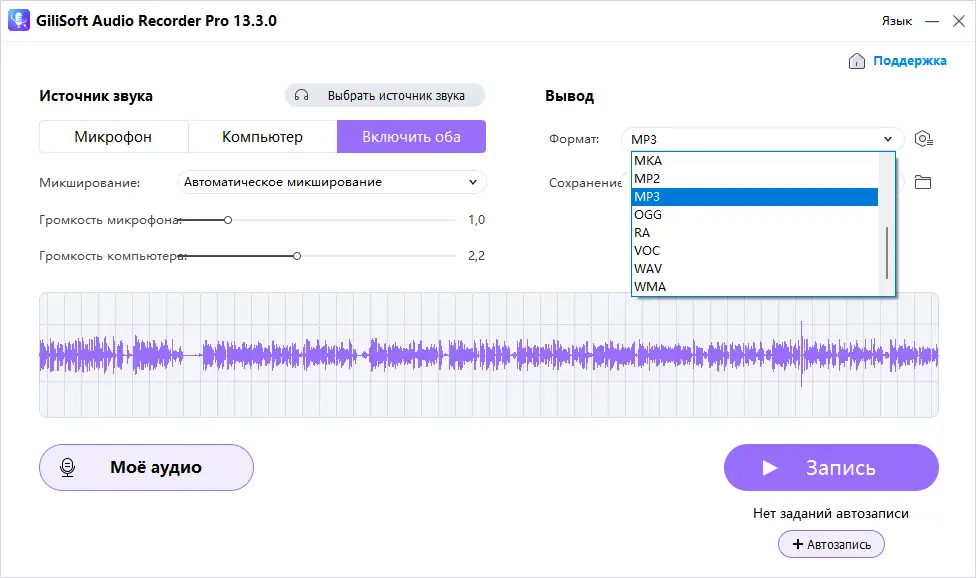Click the format list scrollbar thumb

click(x=886, y=253)
